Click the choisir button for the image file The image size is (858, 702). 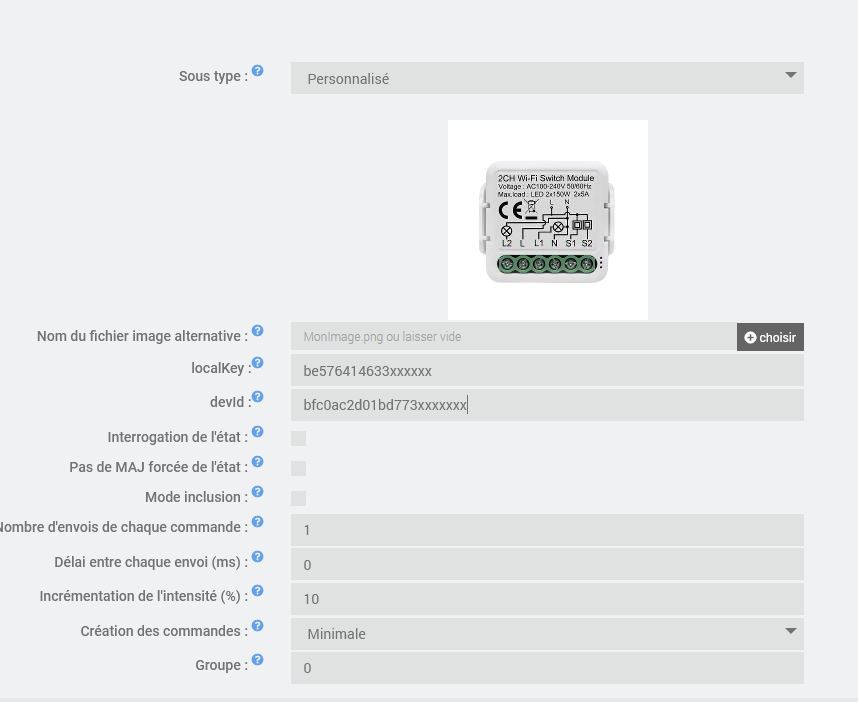[x=770, y=337]
